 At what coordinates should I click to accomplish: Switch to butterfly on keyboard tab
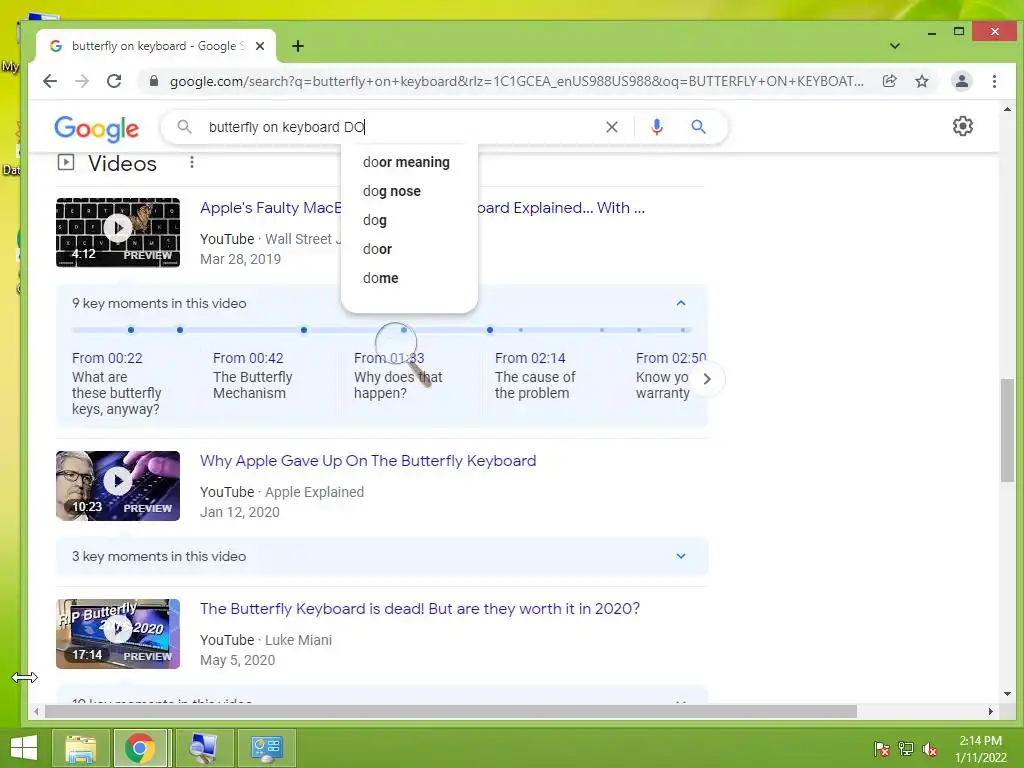pyautogui.click(x=155, y=46)
